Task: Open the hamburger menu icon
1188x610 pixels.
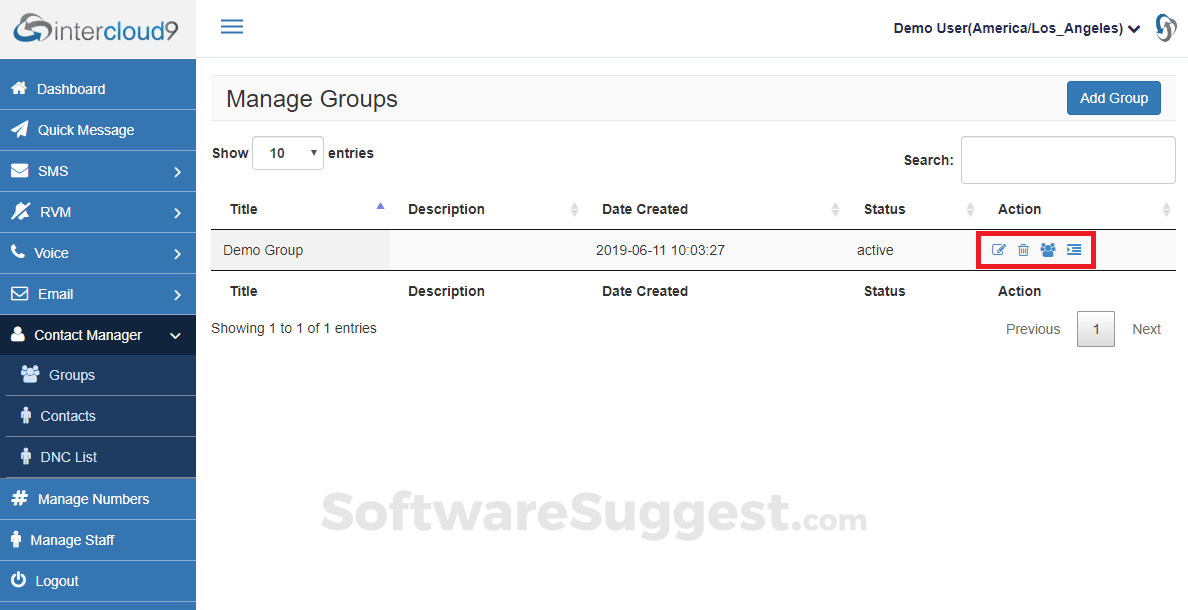Action: coord(232,26)
